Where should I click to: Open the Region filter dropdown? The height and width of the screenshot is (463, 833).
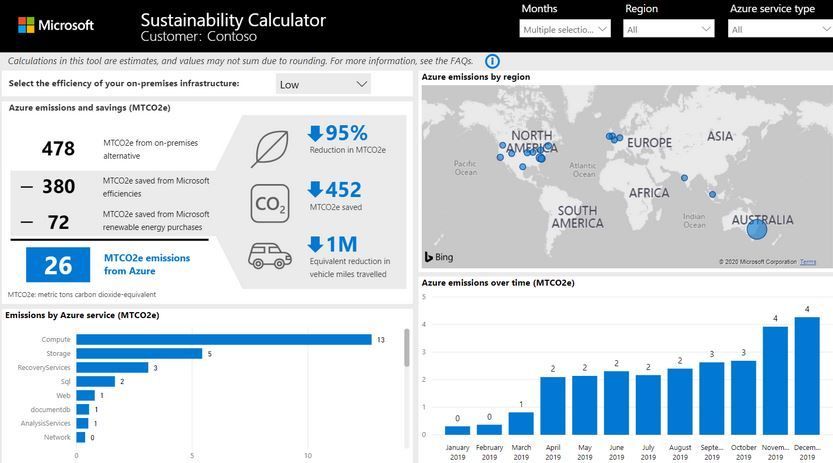tap(668, 29)
